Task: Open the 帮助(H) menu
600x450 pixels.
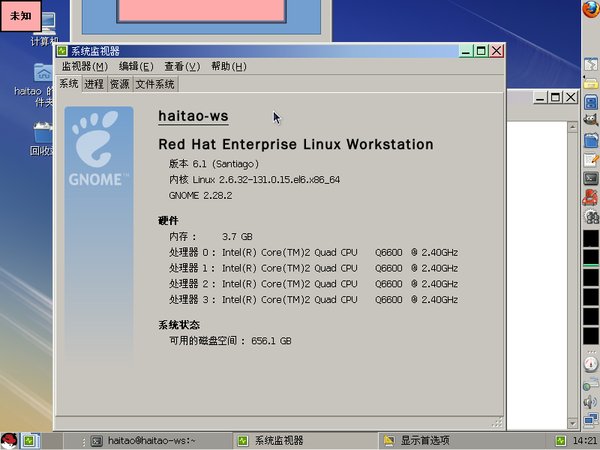Action: coord(229,67)
